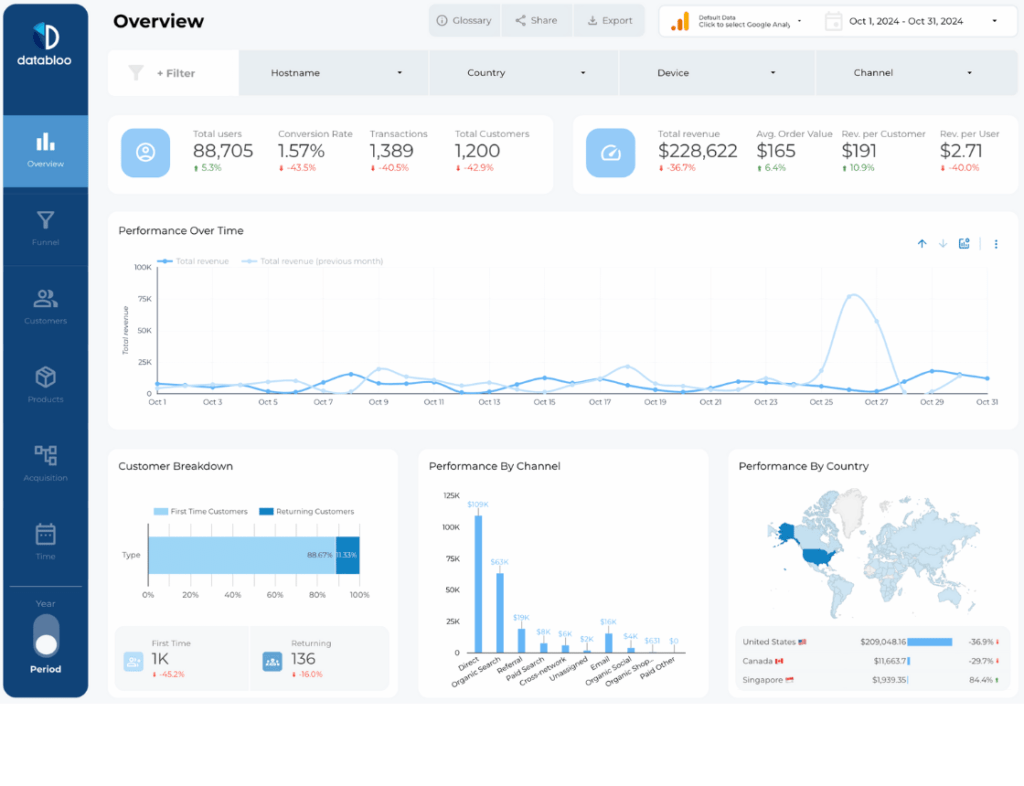Viewport: 1024px width, 786px height.
Task: Toggle the Year/Period switch
Action: tap(45, 636)
